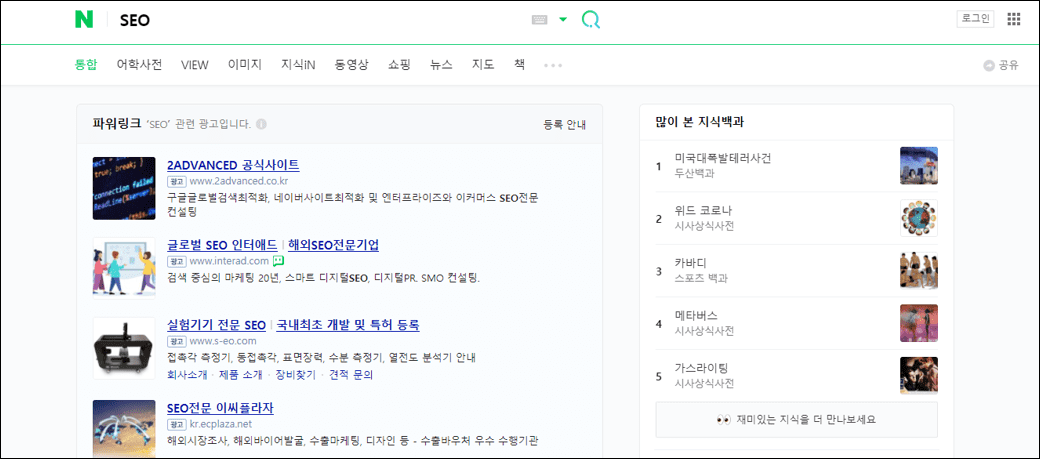Click the 파워링크 ad info icon
Image resolution: width=1040 pixels, height=459 pixels.
(x=261, y=124)
